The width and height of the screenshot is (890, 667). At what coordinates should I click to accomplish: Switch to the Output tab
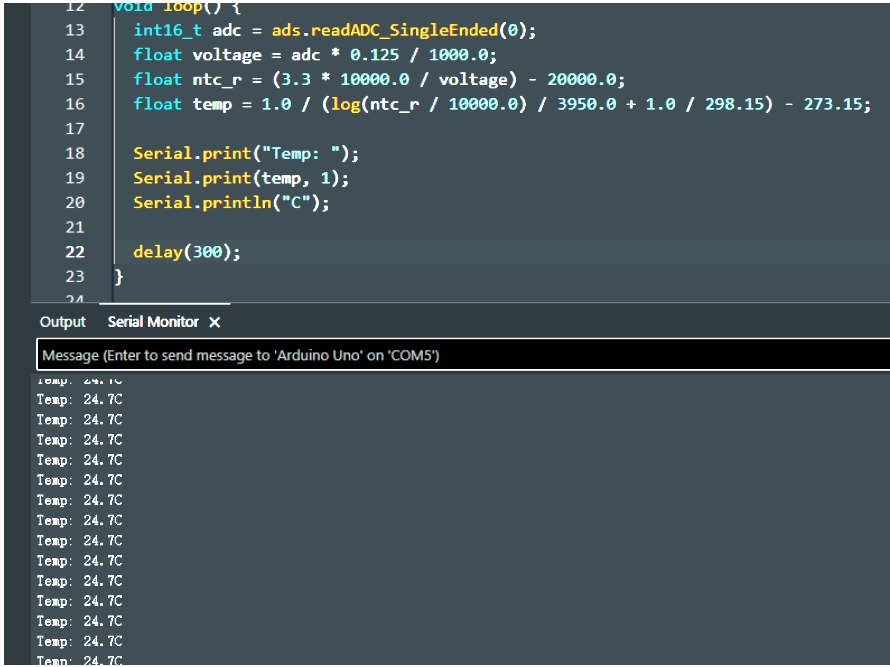(x=63, y=322)
